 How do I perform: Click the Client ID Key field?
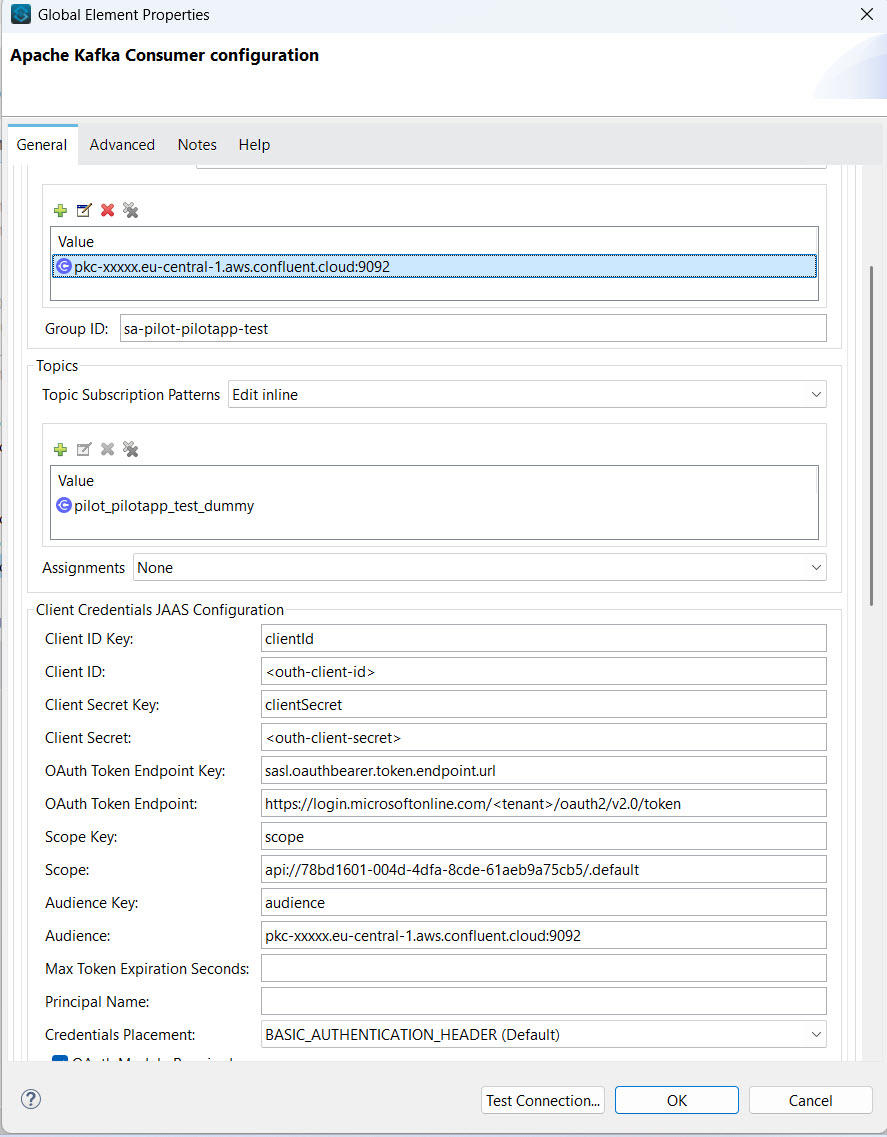(543, 639)
